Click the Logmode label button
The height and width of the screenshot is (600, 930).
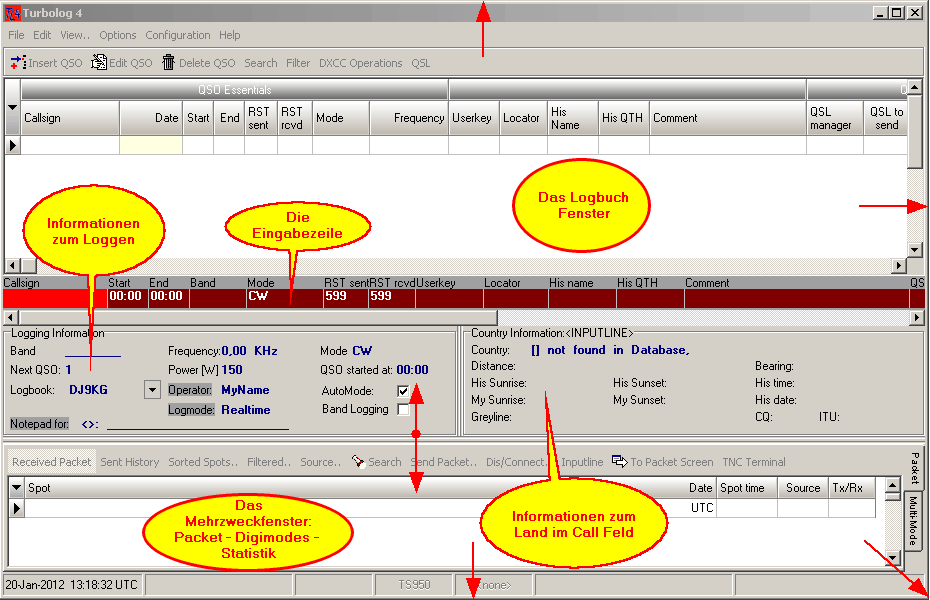click(191, 410)
